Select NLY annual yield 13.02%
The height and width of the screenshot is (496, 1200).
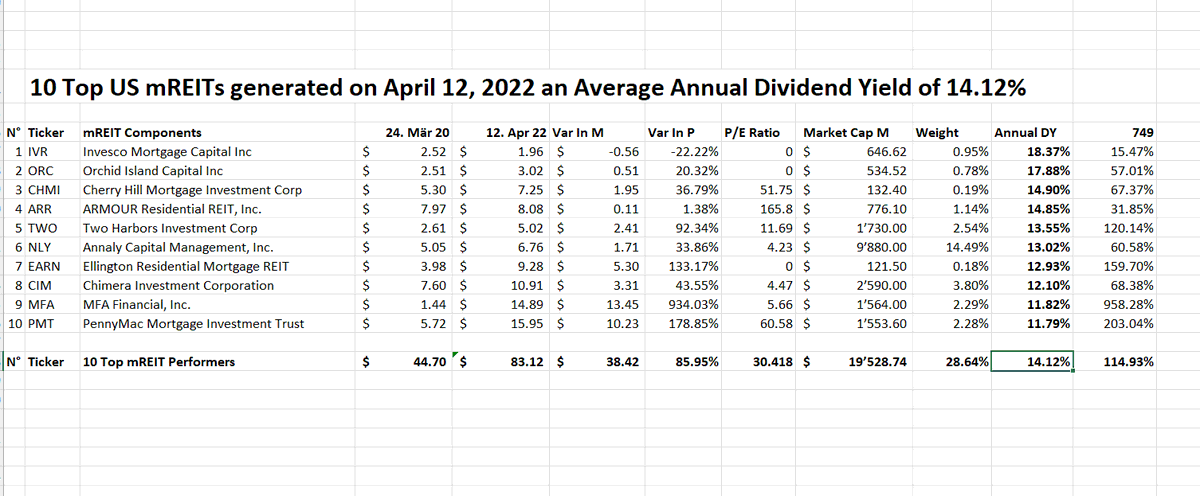1048,247
